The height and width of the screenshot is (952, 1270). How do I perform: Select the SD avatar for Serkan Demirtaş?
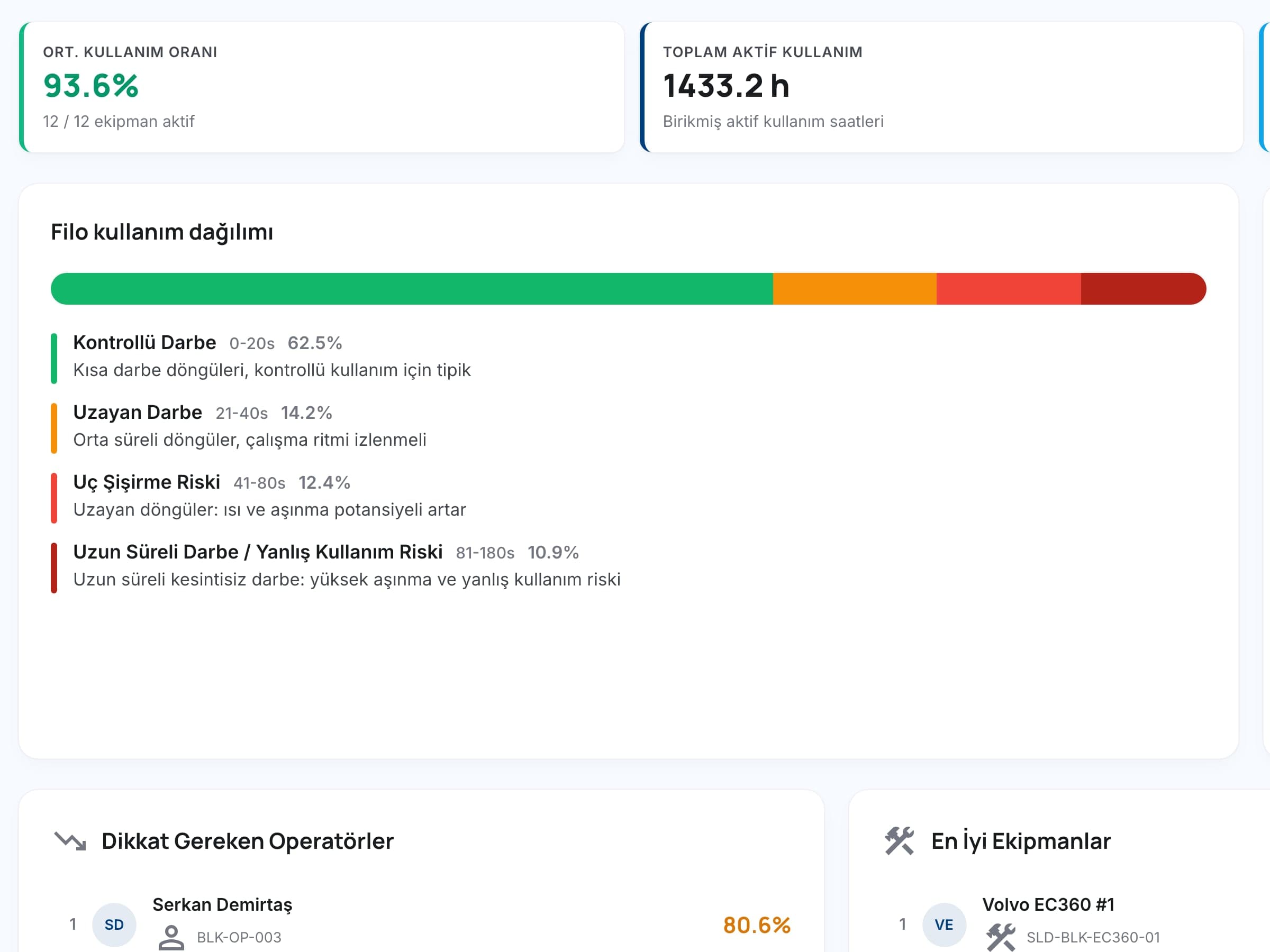tap(114, 924)
